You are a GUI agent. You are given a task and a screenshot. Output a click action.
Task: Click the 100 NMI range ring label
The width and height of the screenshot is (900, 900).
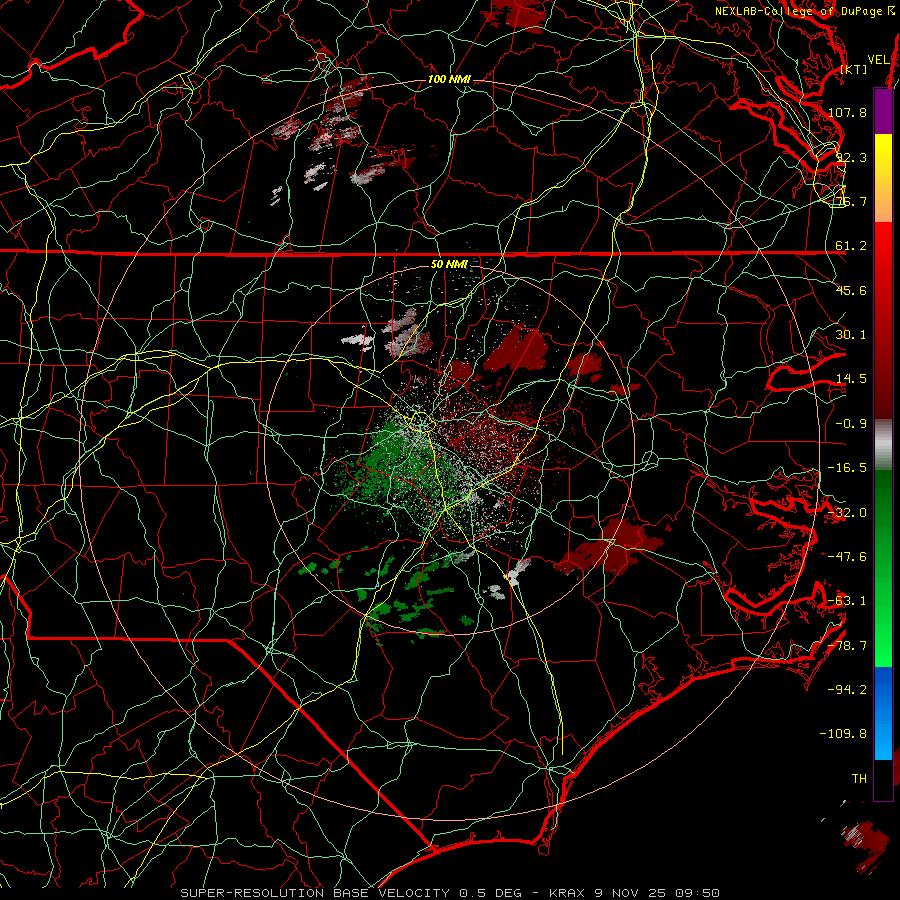[x=449, y=79]
